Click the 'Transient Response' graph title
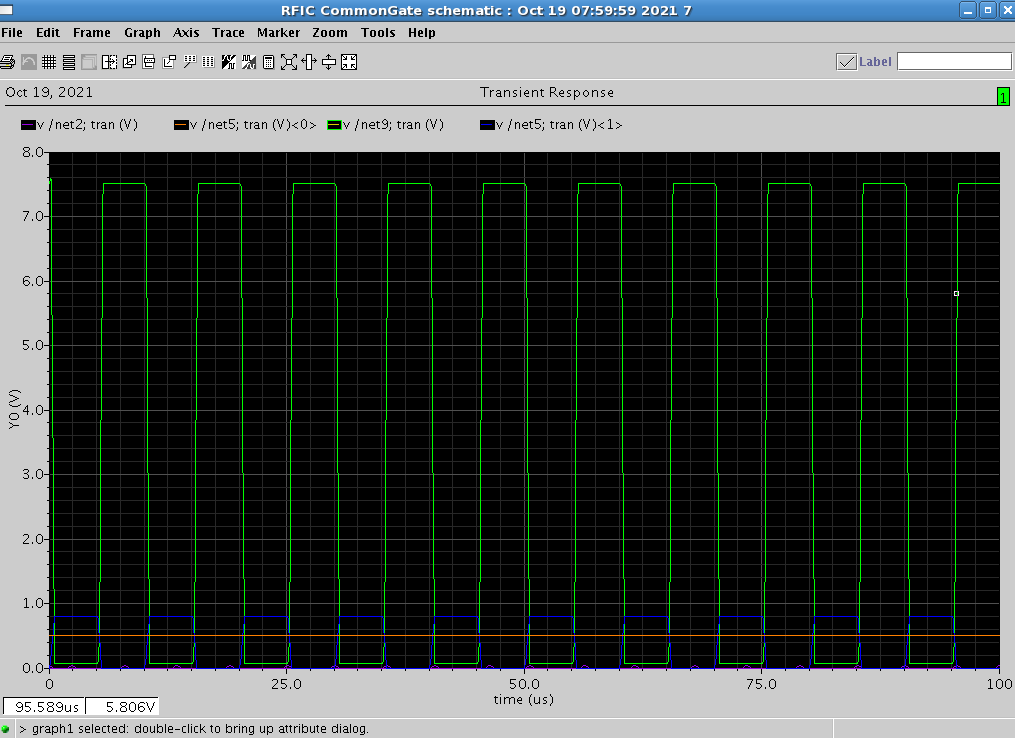The height and width of the screenshot is (738, 1015). click(x=547, y=93)
